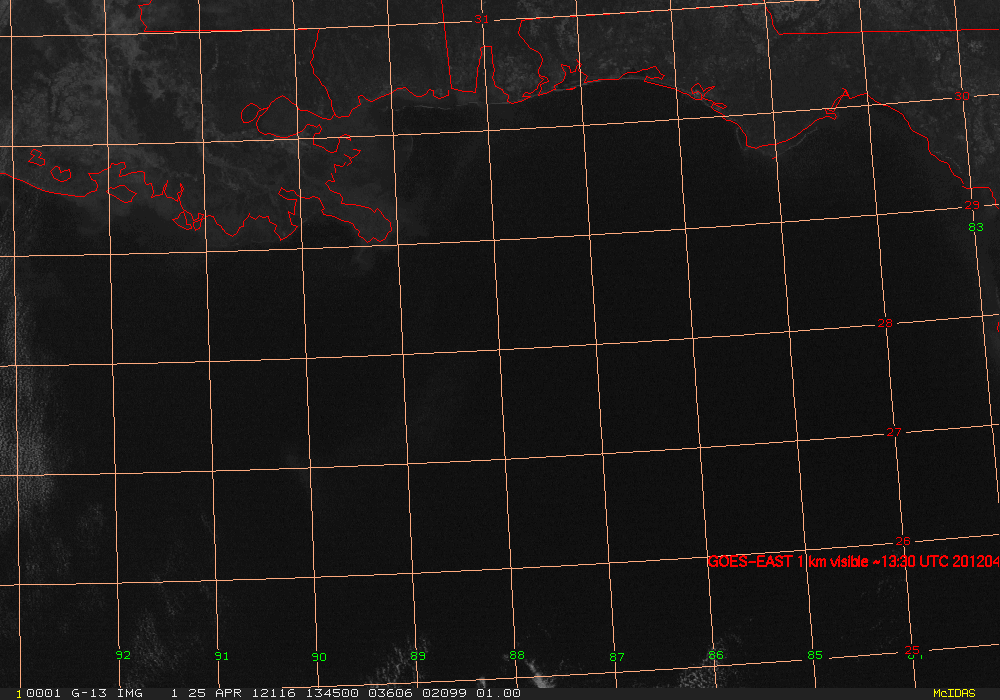Click the yellow 1 at status line start

click(x=19, y=694)
